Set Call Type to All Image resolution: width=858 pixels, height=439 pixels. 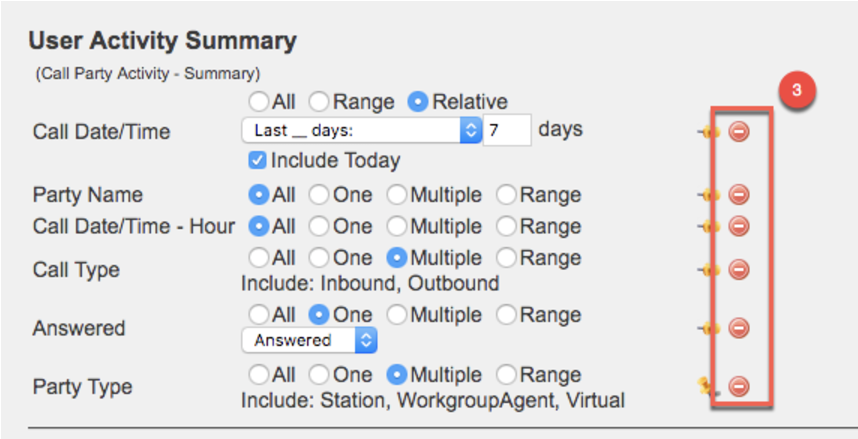coord(259,257)
